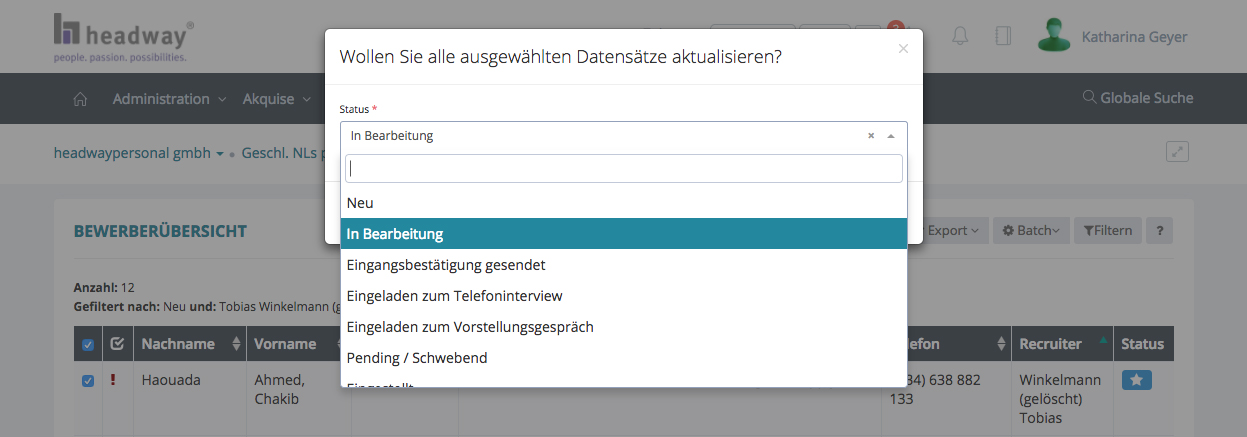Open the notifications bell

click(960, 37)
